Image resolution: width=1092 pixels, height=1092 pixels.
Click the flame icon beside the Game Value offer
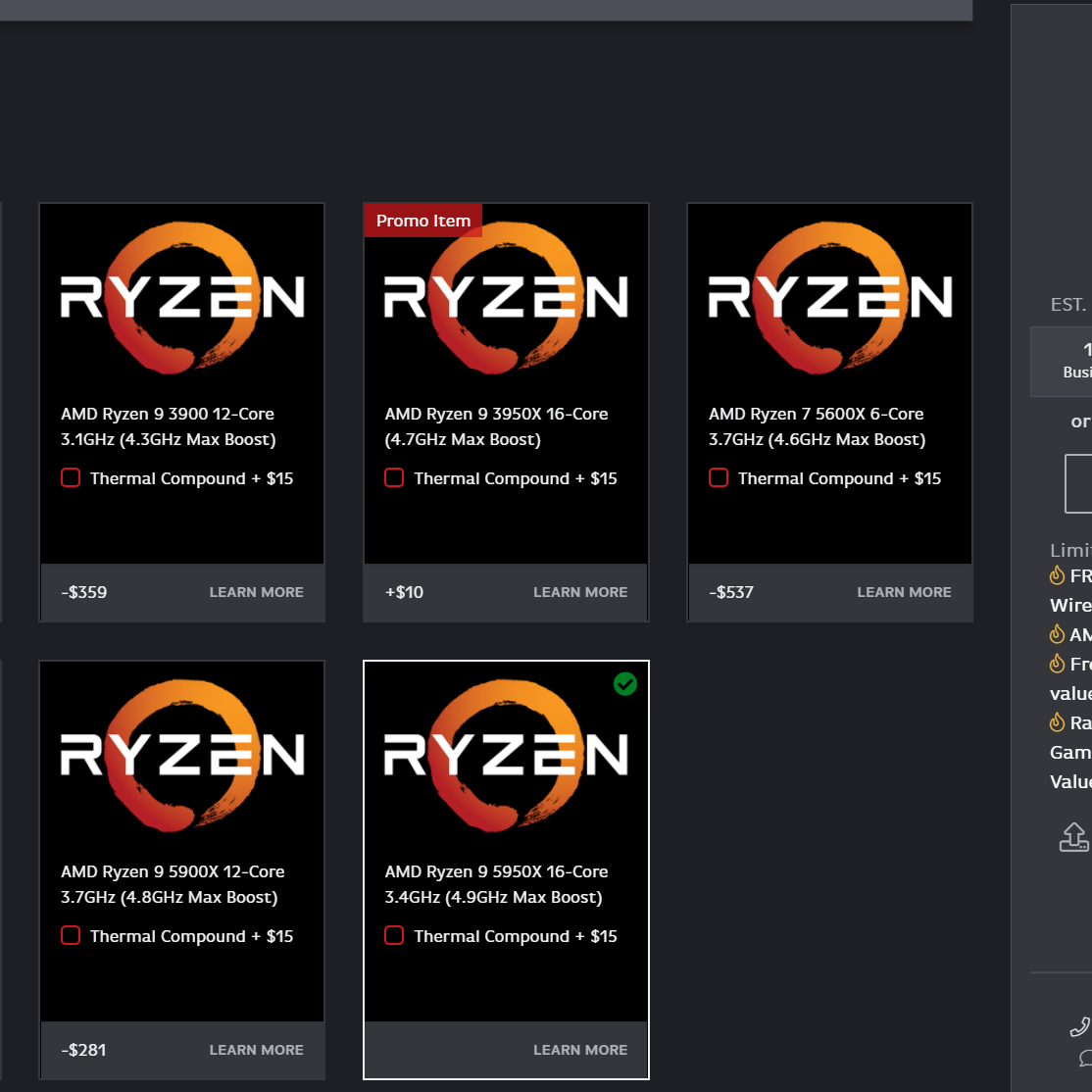1056,722
